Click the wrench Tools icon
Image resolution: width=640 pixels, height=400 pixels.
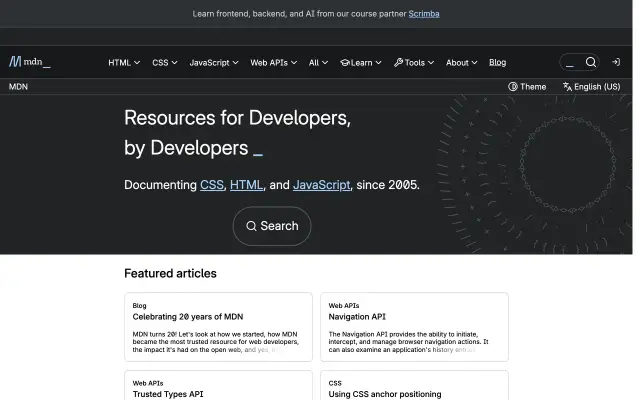[x=398, y=62]
